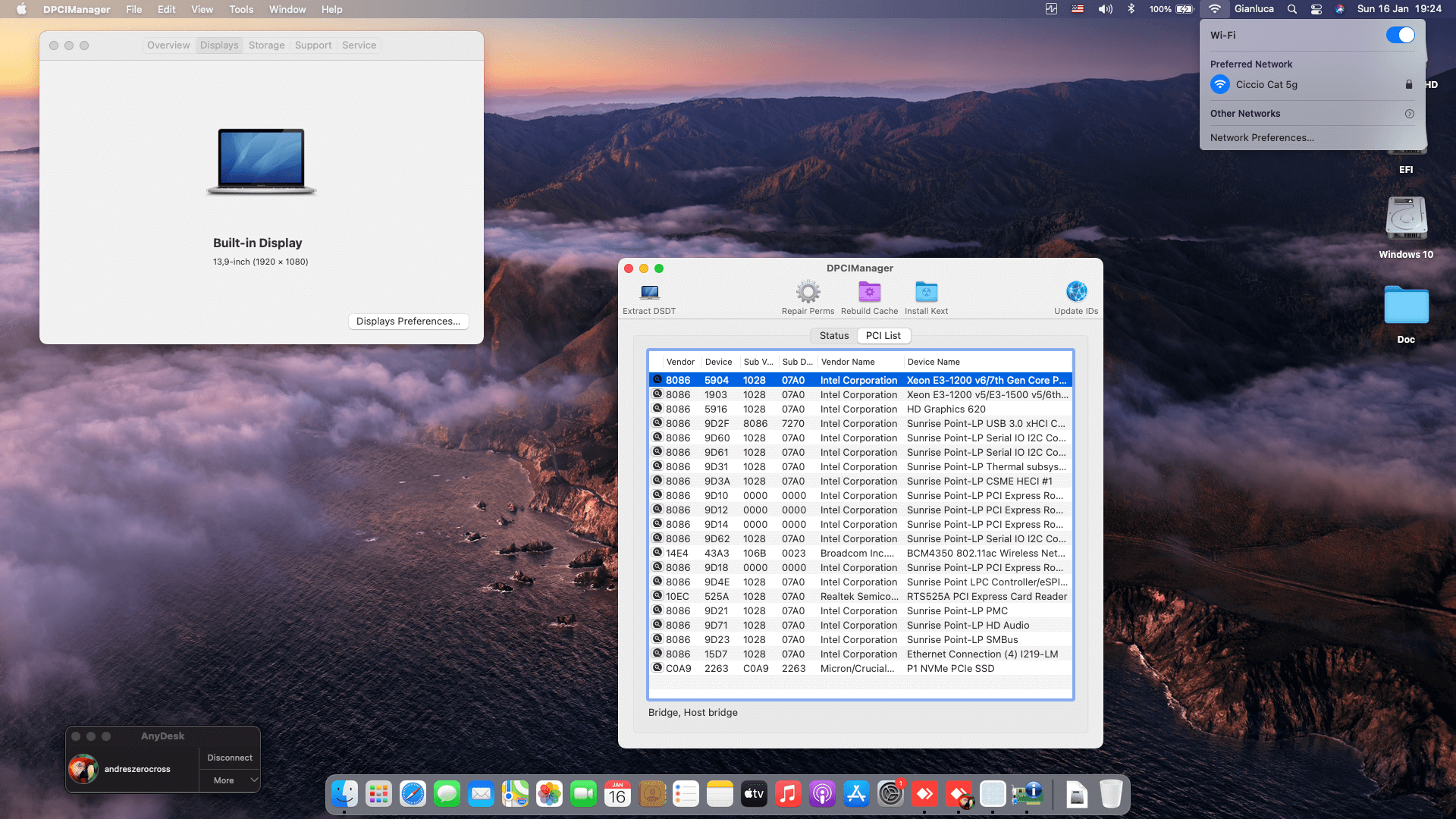Image resolution: width=1456 pixels, height=819 pixels.
Task: Open Network Preferences link
Action: pos(1262,137)
